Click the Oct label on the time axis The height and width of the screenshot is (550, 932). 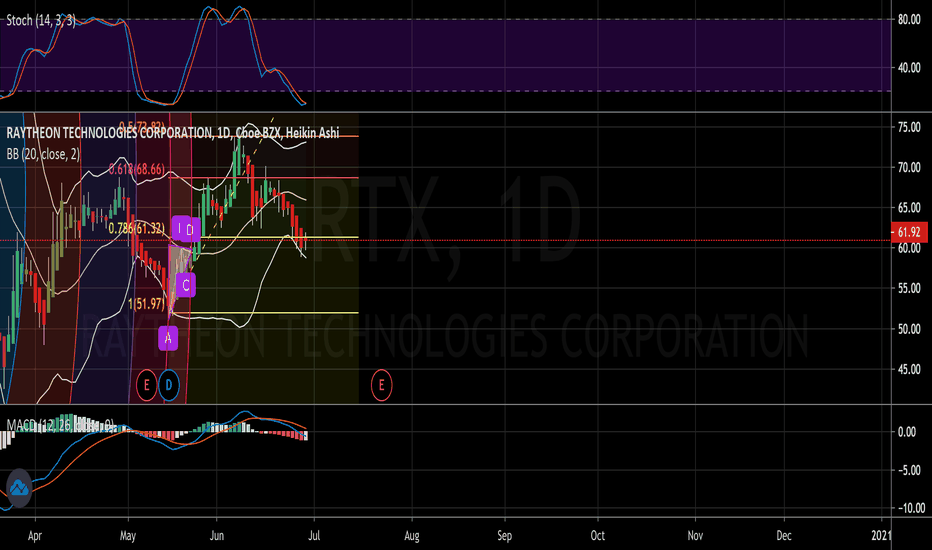tap(597, 536)
